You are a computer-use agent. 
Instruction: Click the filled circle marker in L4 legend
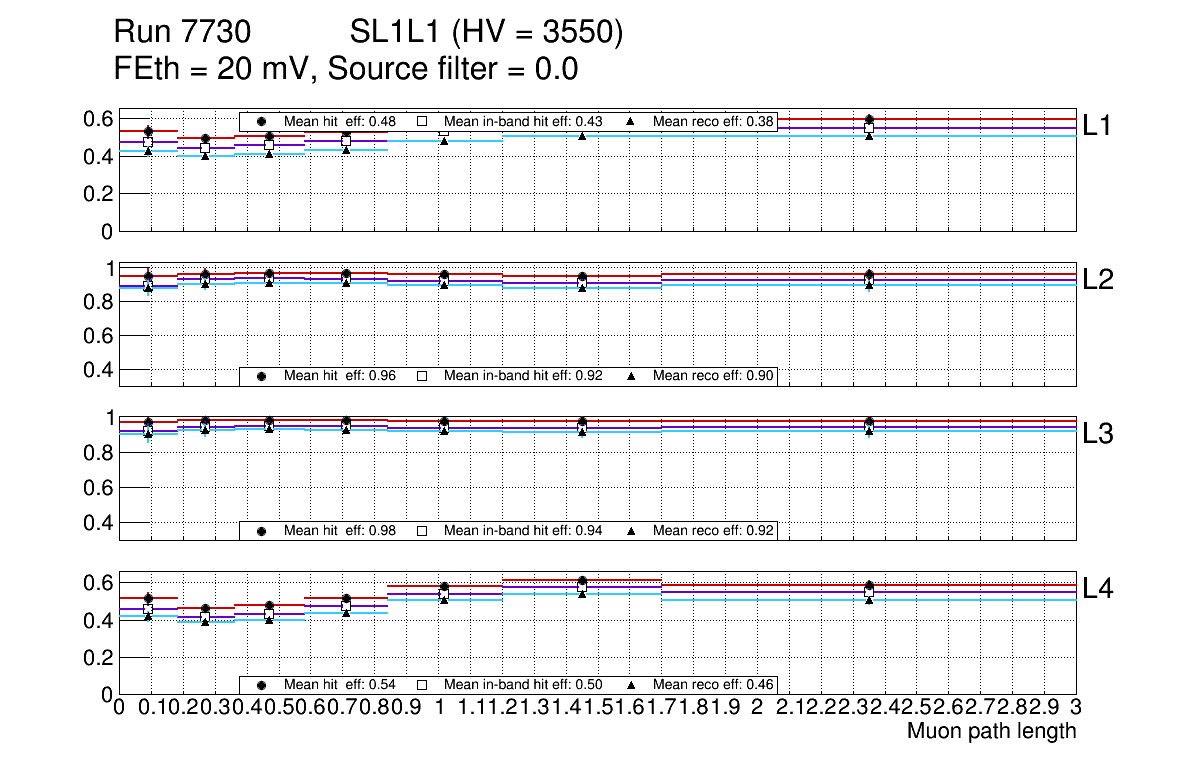coord(262,685)
